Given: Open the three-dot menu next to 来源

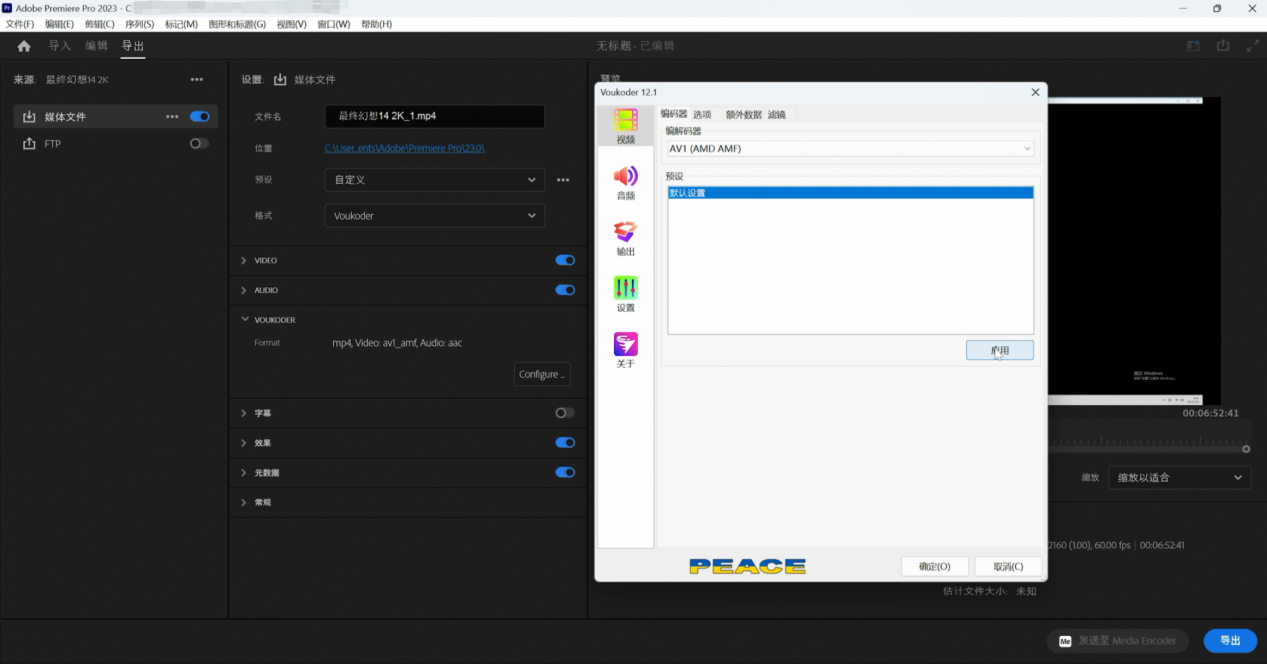Looking at the screenshot, I should coord(197,80).
